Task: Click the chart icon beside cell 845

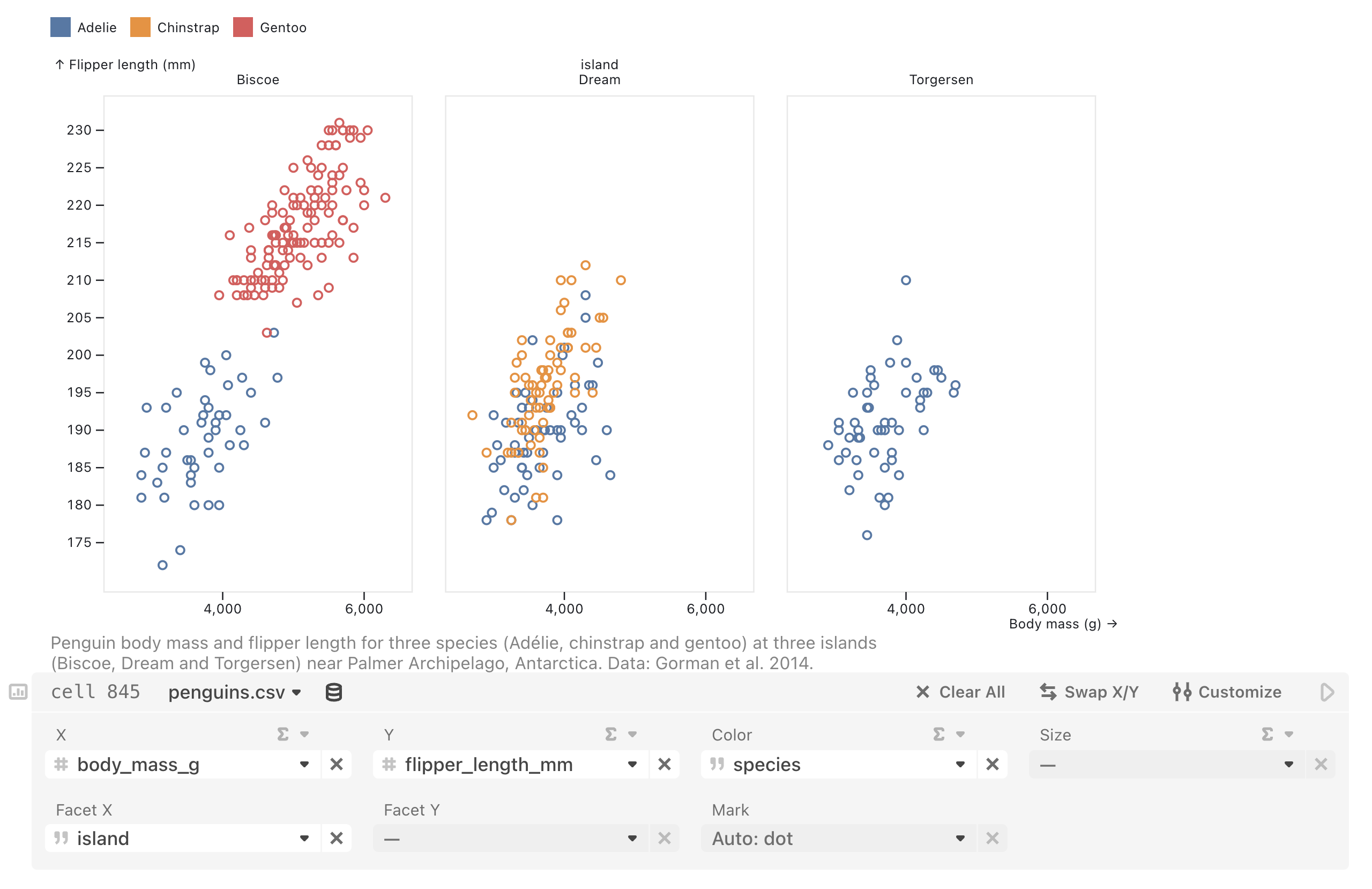Action: [17, 692]
